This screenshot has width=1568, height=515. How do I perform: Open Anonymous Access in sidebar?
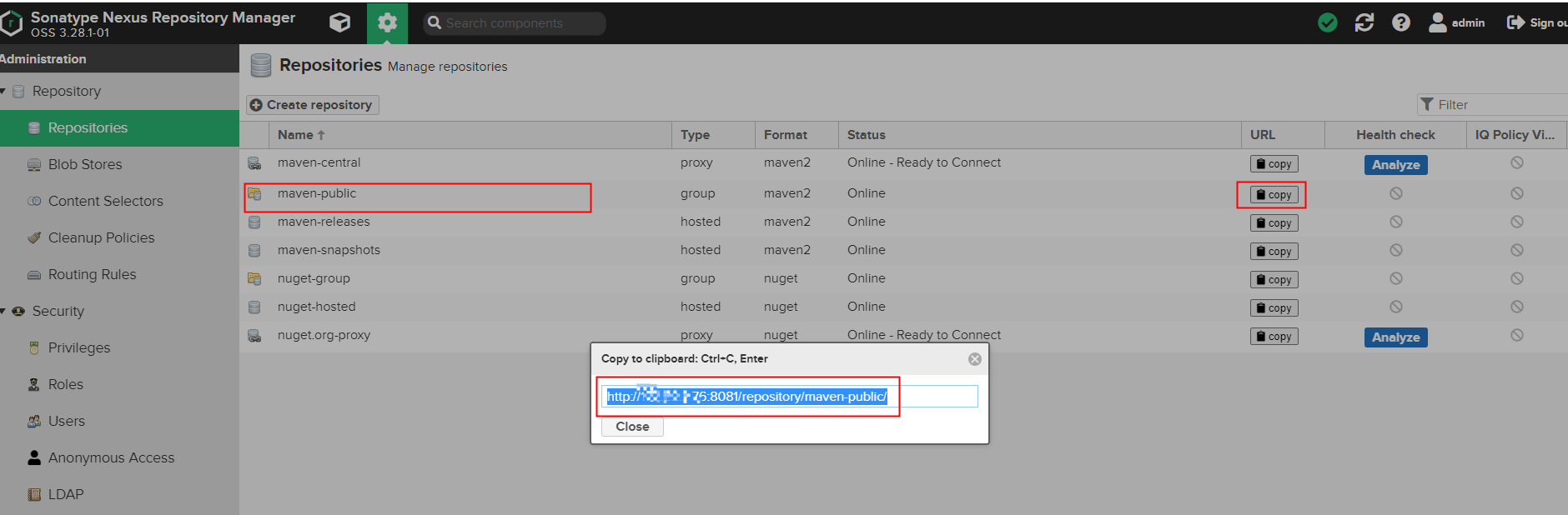[111, 457]
